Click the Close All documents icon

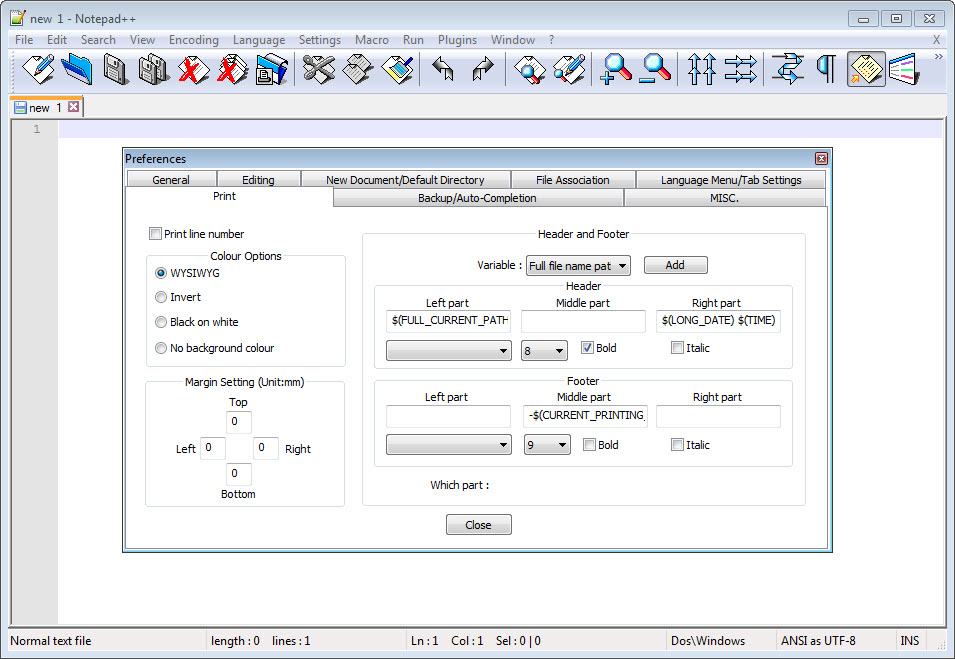tap(233, 69)
